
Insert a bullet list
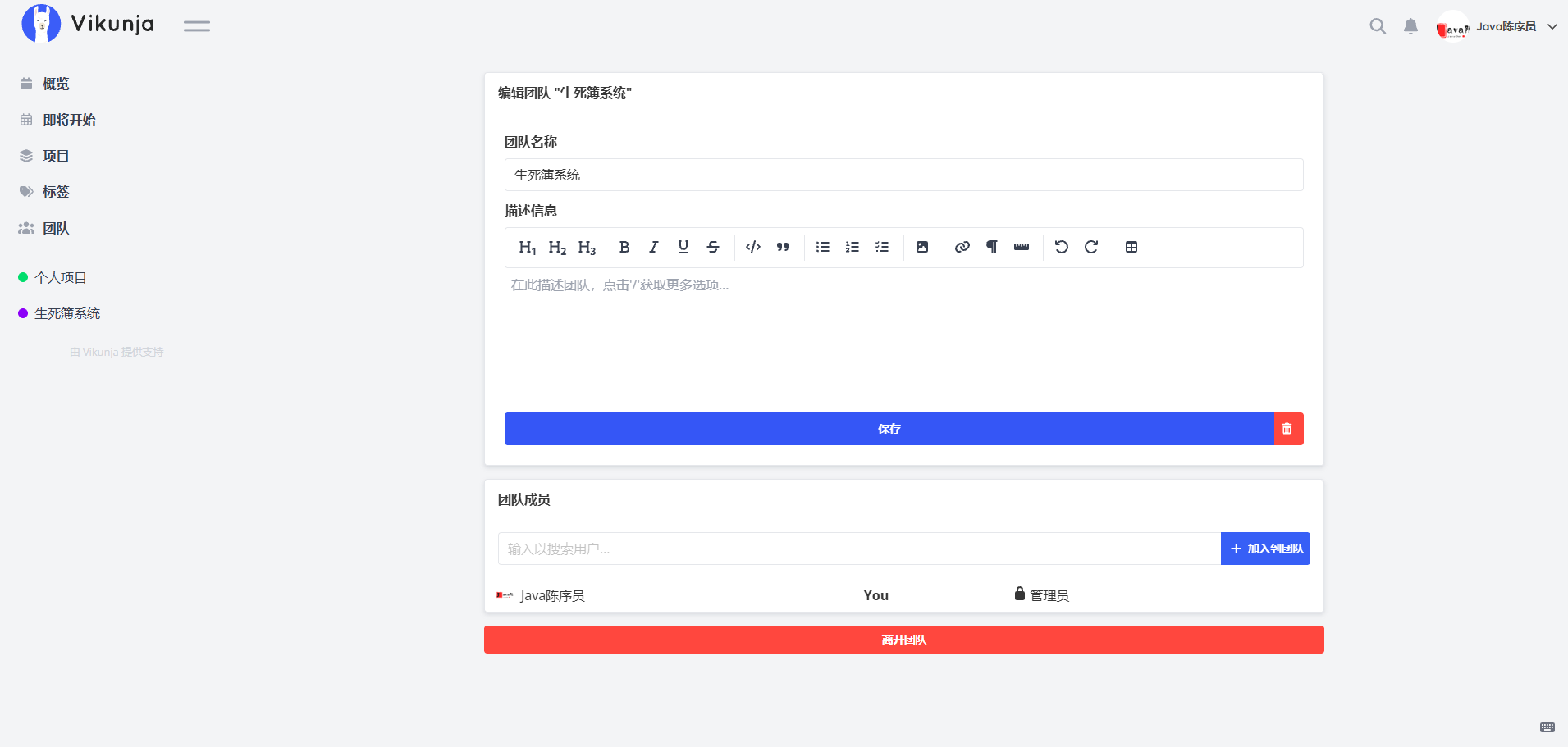point(823,247)
